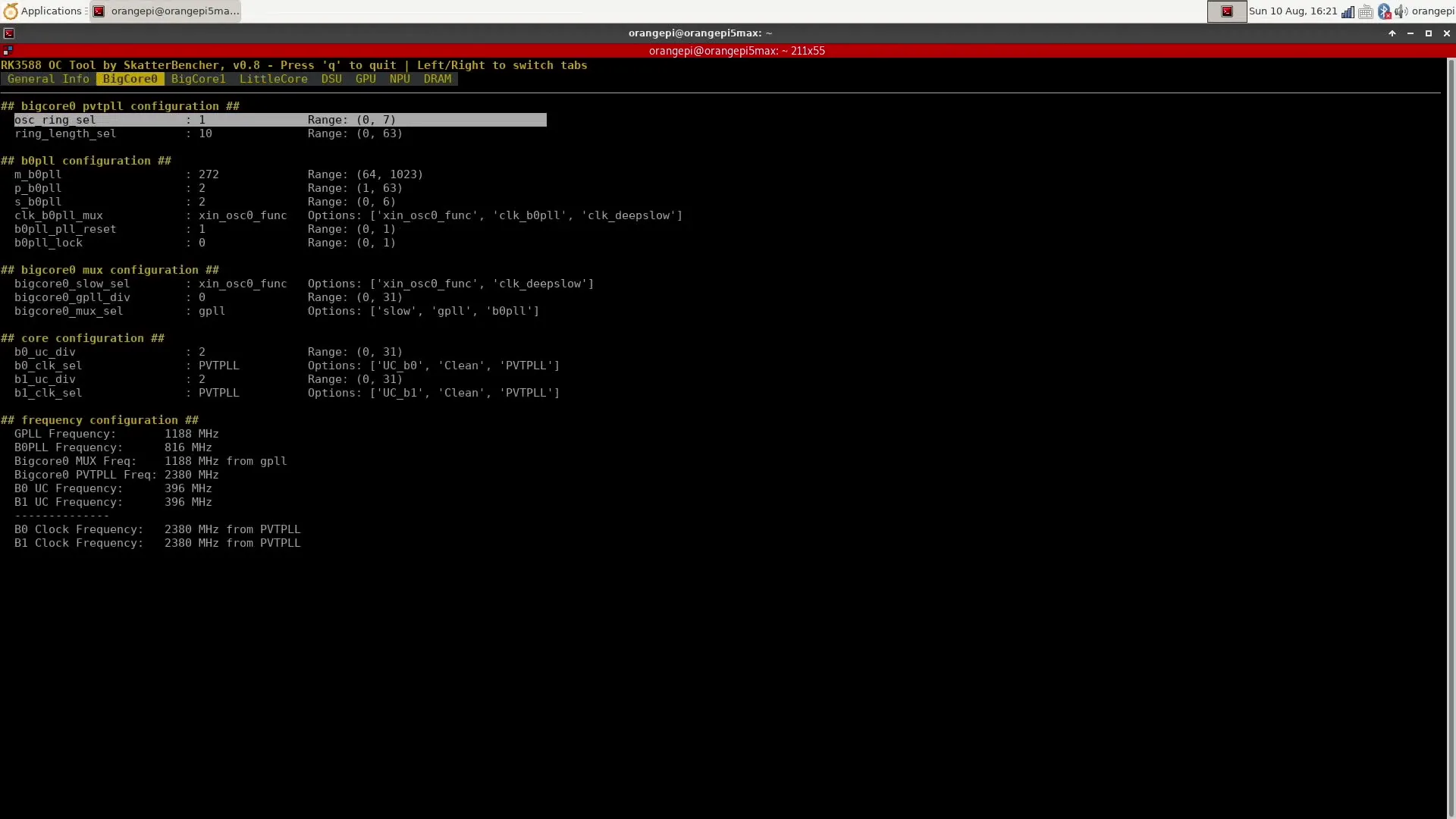Select the bigcore0_mux_sel gpll row
1456x819 pixels.
(x=212, y=311)
